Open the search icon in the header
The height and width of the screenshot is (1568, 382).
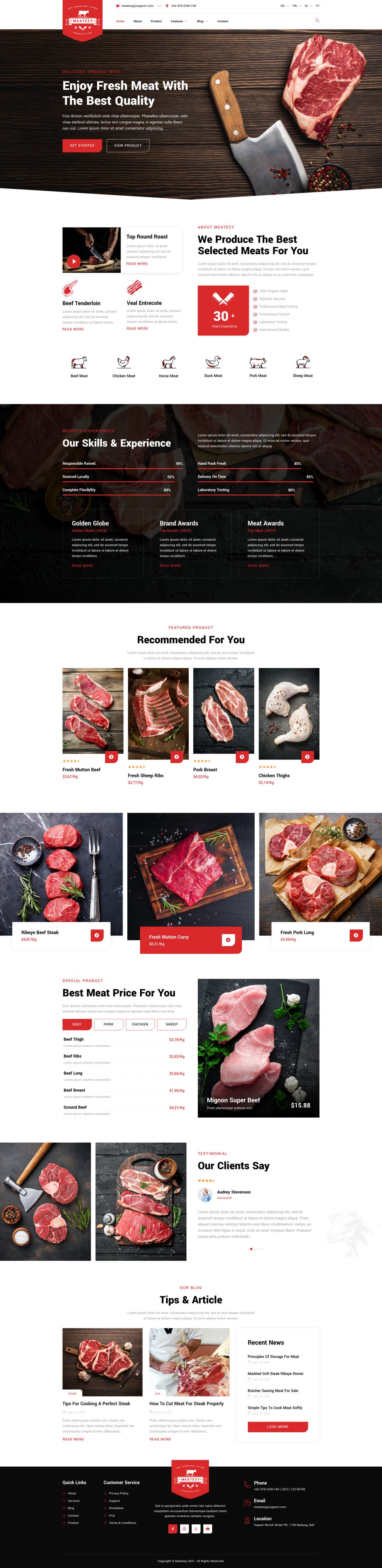(x=317, y=20)
